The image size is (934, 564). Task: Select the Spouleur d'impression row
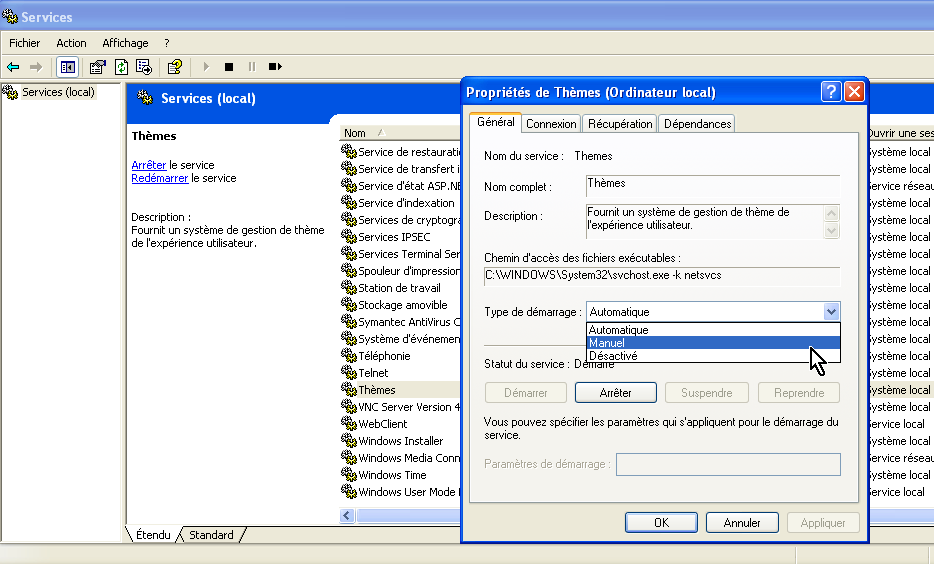tap(400, 270)
